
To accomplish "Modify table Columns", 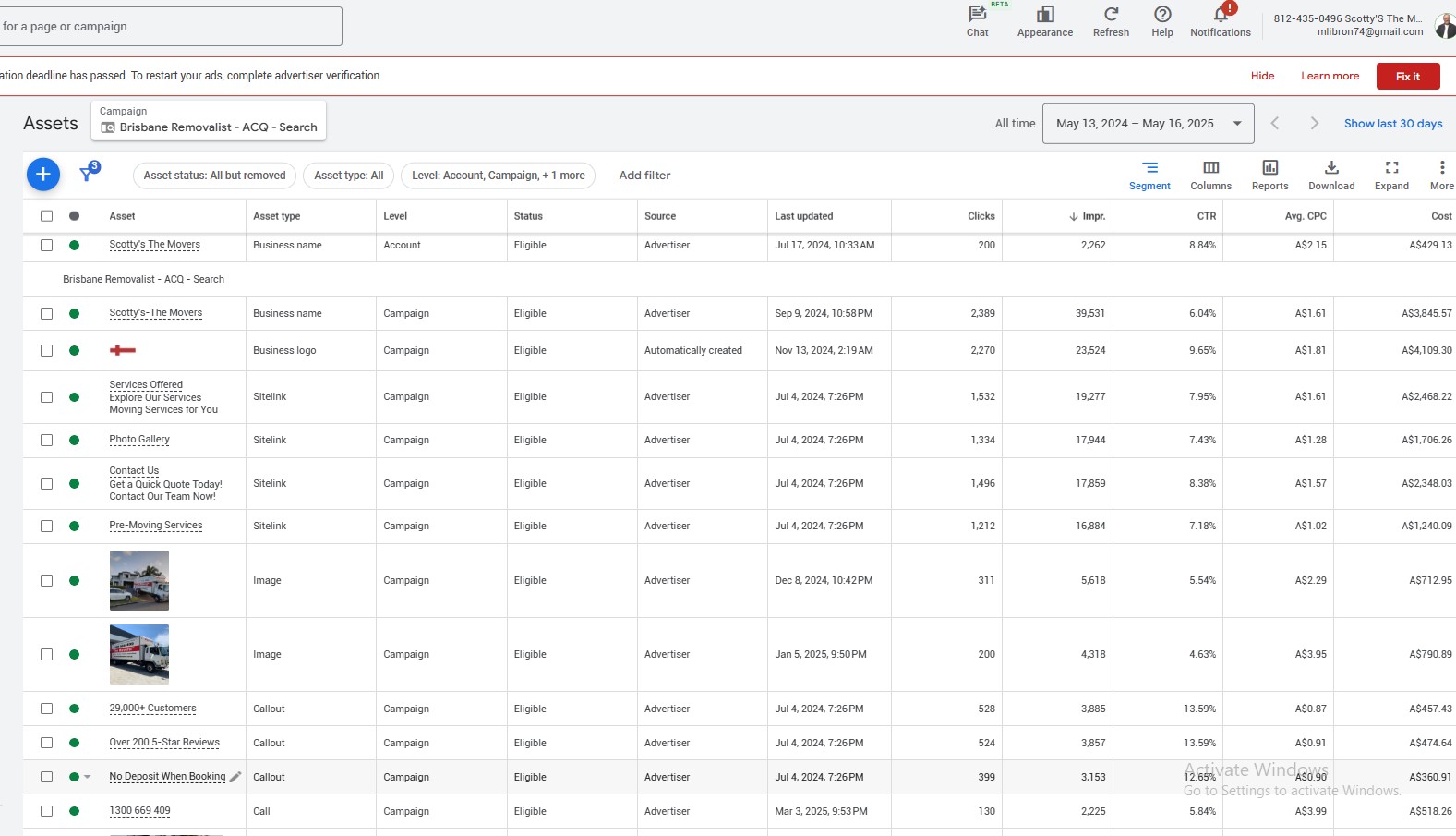I will coord(1210,175).
